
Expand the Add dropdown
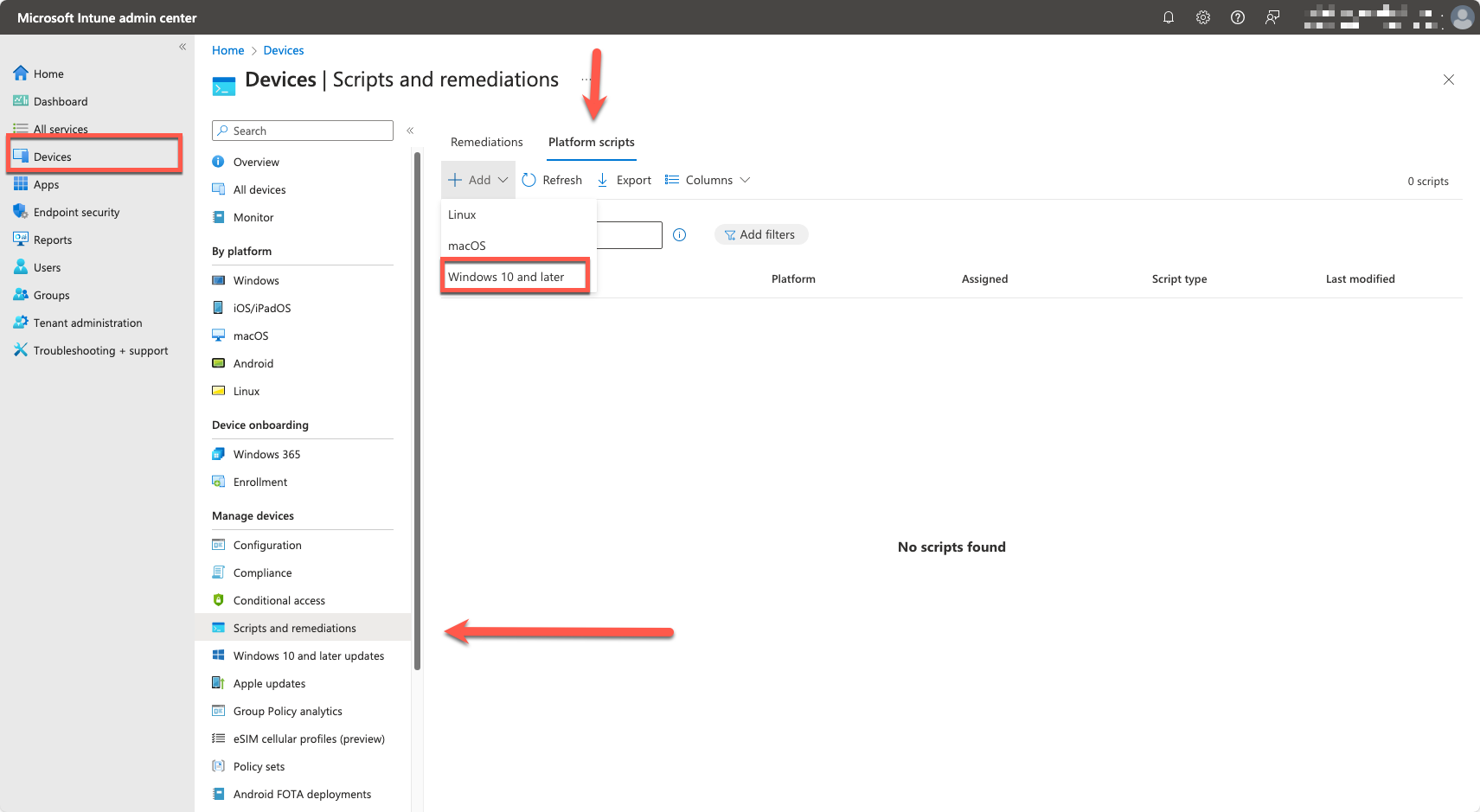click(x=477, y=179)
